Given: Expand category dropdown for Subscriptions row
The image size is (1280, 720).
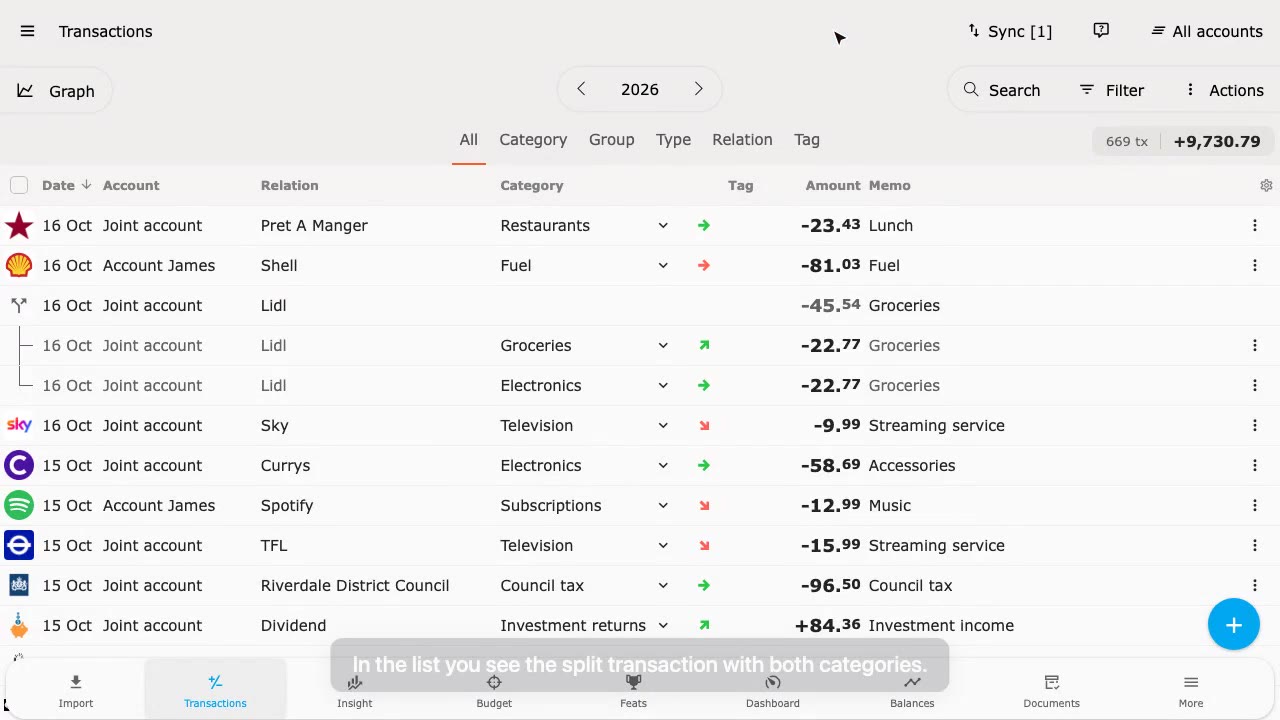Looking at the screenshot, I should [x=663, y=505].
